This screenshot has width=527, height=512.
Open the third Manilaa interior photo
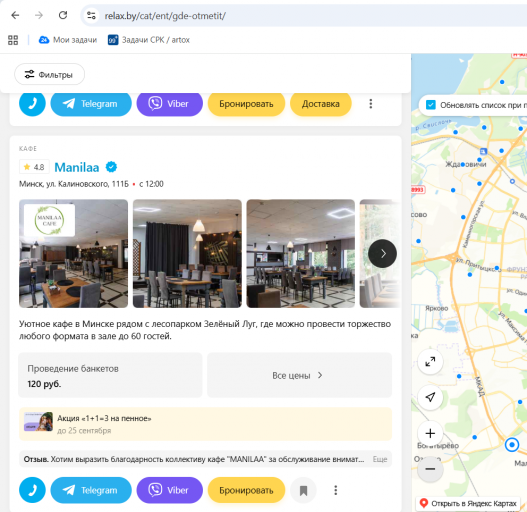pos(301,253)
